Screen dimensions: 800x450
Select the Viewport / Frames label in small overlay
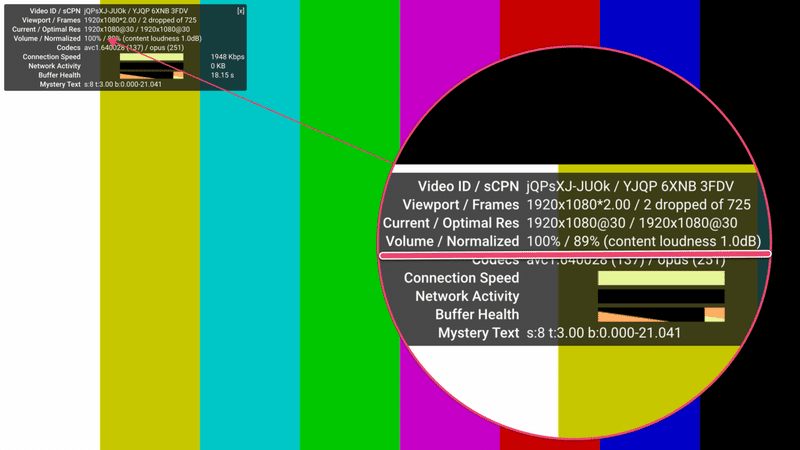pyautogui.click(x=51, y=20)
